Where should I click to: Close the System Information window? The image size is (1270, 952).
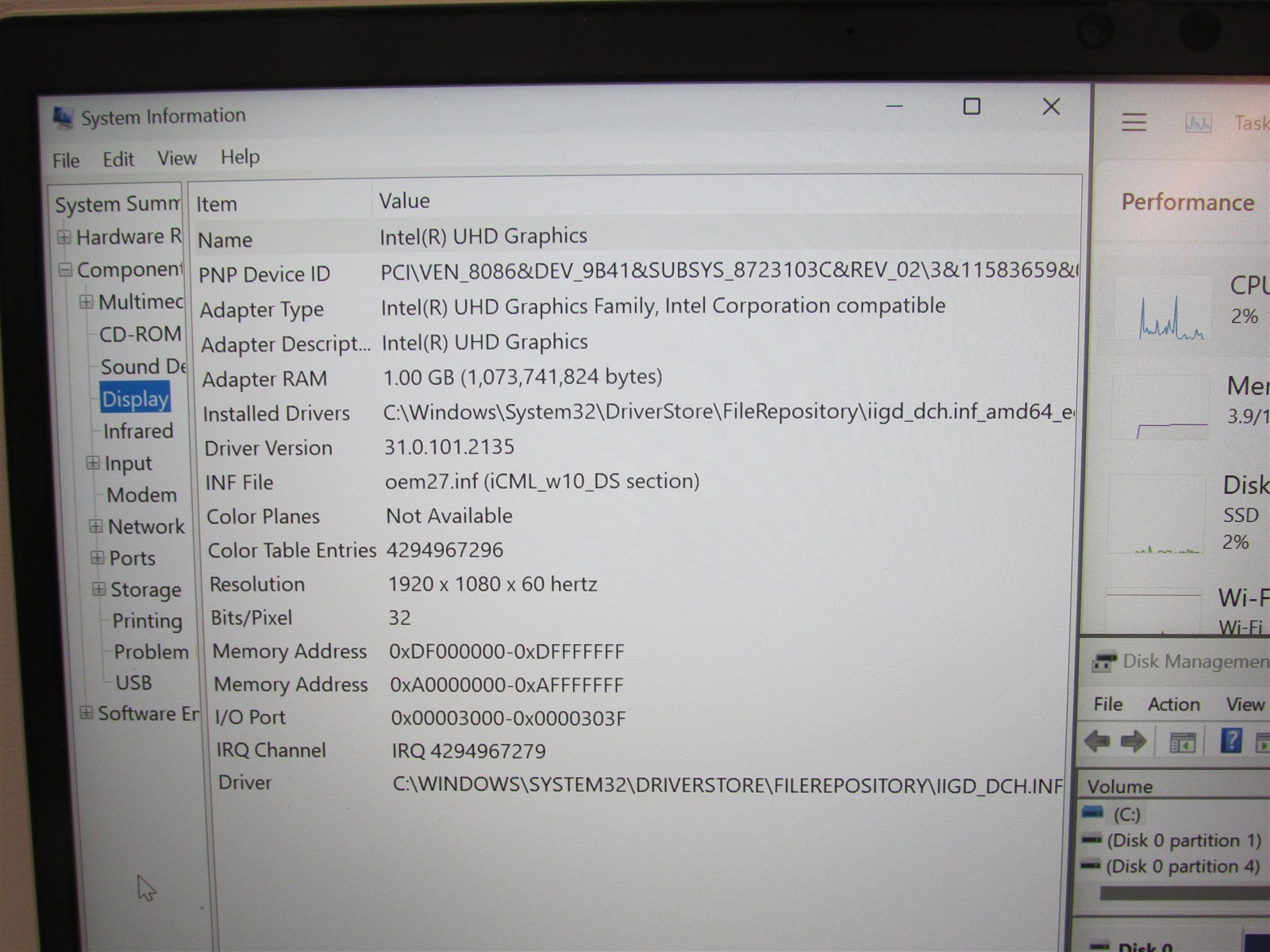pos(1051,106)
